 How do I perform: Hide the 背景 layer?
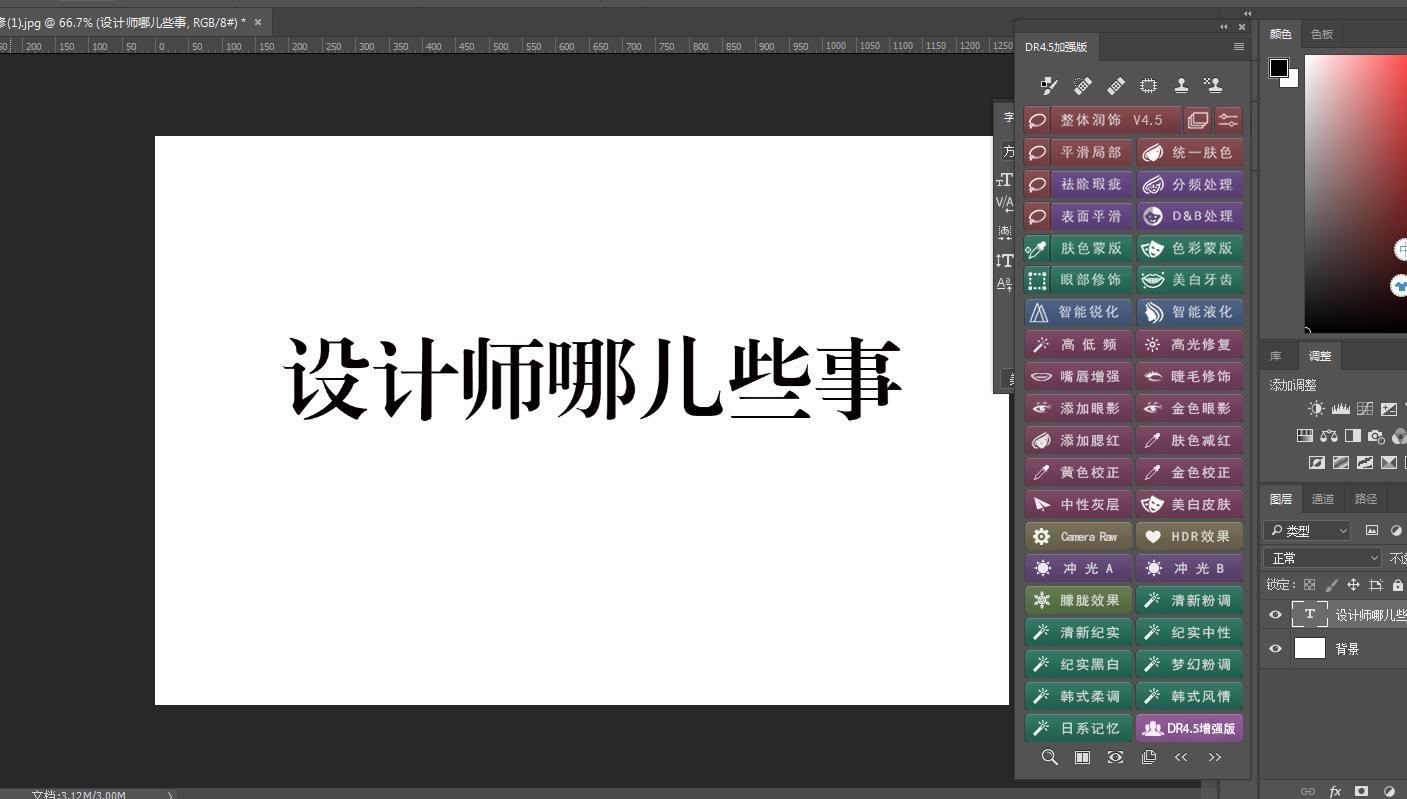click(1275, 648)
